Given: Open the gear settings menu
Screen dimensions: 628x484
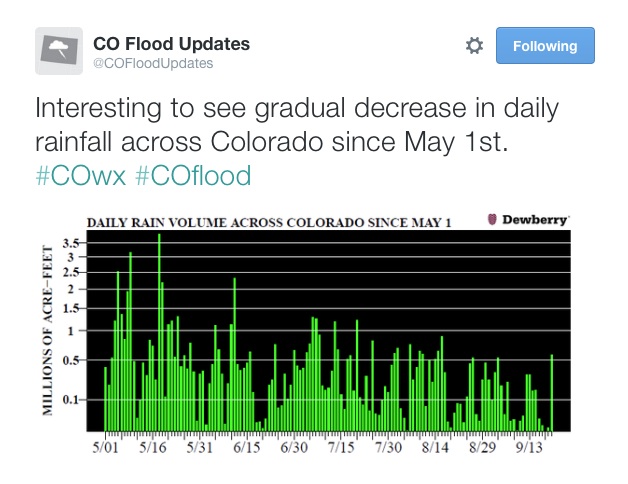Looking at the screenshot, I should 474,46.
